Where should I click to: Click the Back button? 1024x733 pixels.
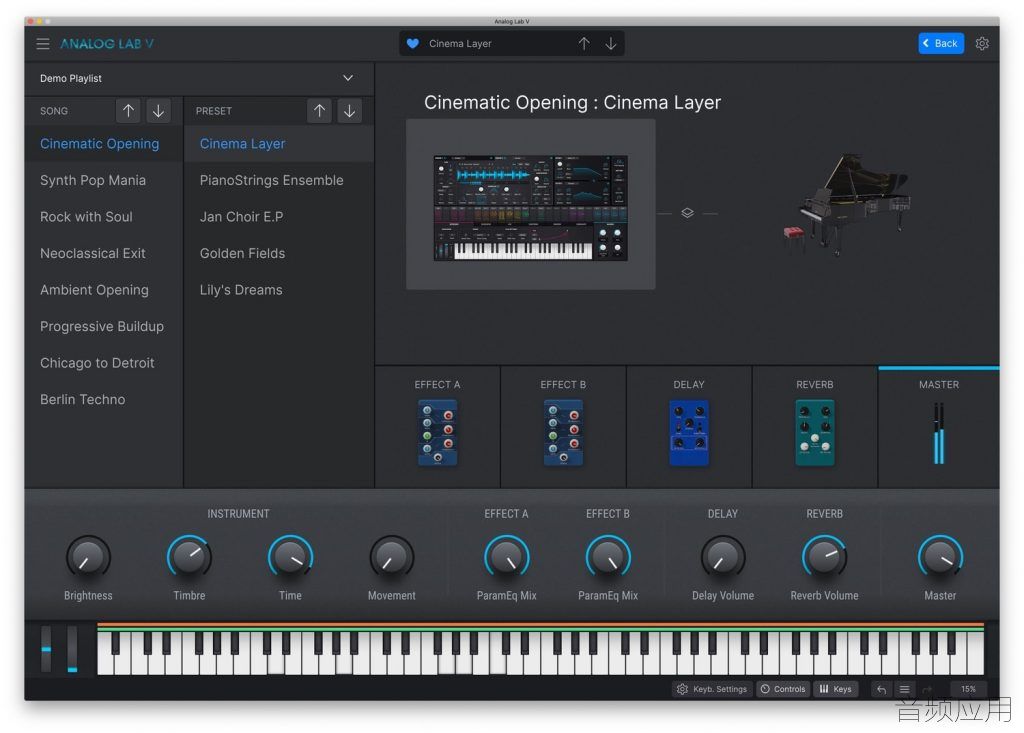coord(940,43)
